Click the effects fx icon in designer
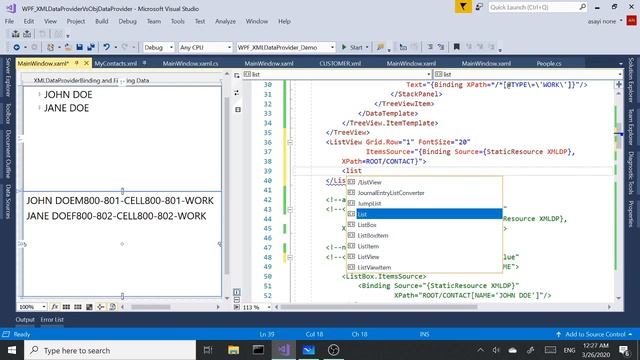Screen dimensions: 640x360 (x=55, y=307)
